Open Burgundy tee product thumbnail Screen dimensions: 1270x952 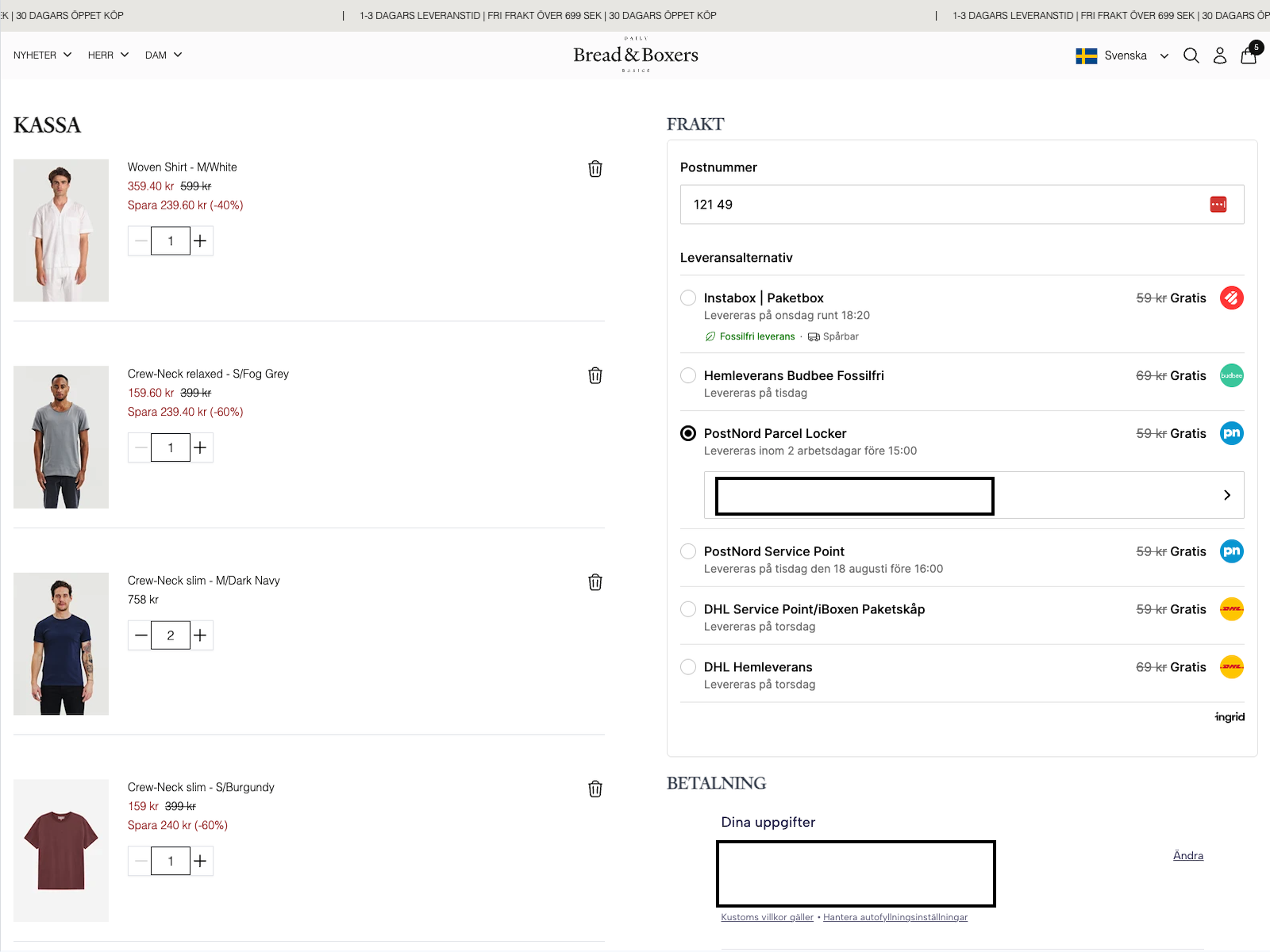point(61,850)
